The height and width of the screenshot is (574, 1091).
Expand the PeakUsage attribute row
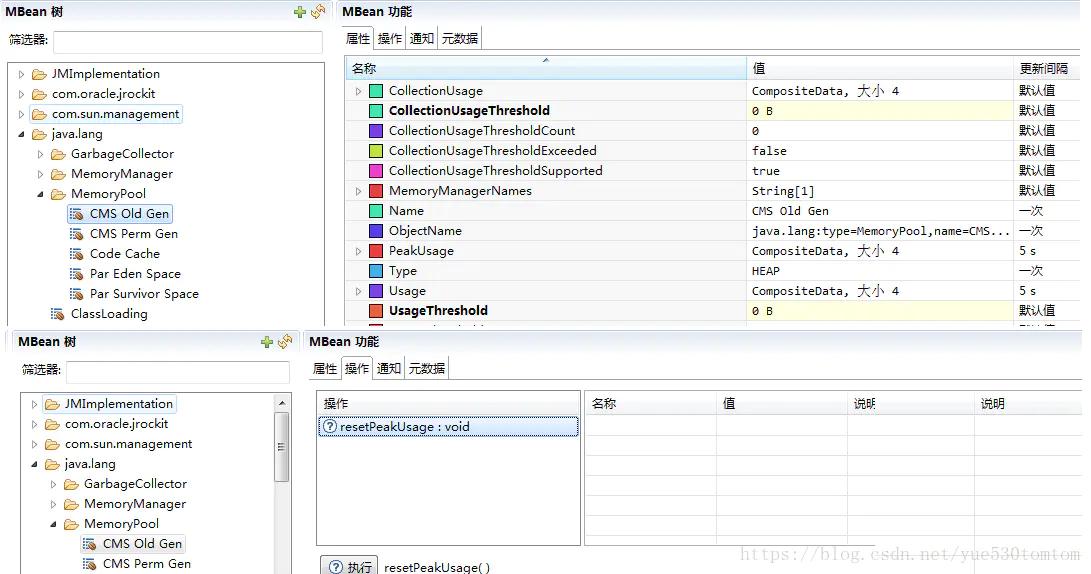tap(358, 251)
